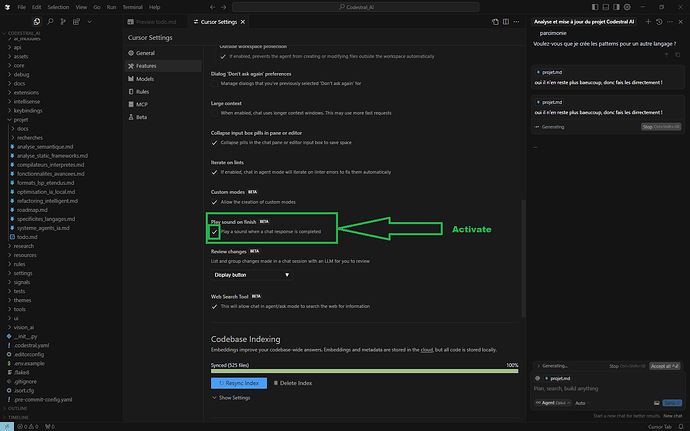Show errors and warnings in status bar
690x431 pixels.
pos(27,427)
